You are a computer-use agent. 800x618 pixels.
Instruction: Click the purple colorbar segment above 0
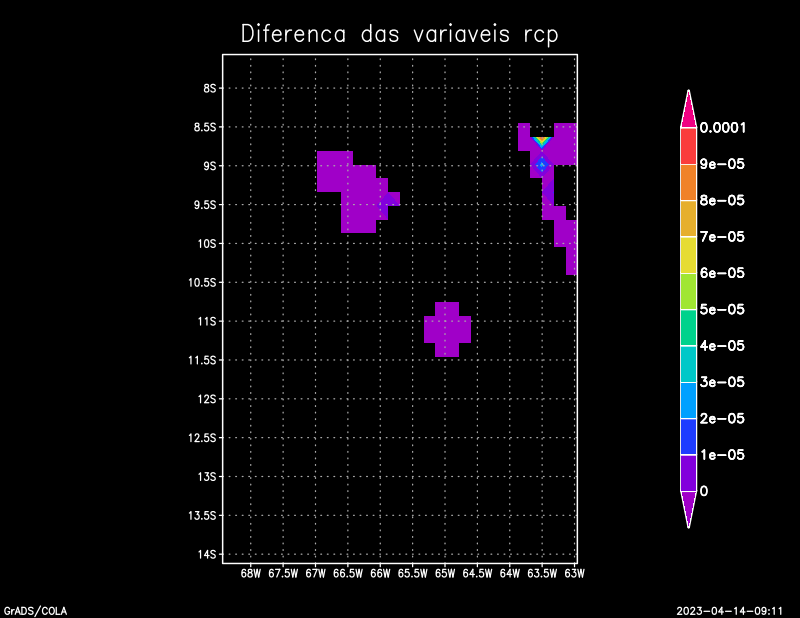688,473
